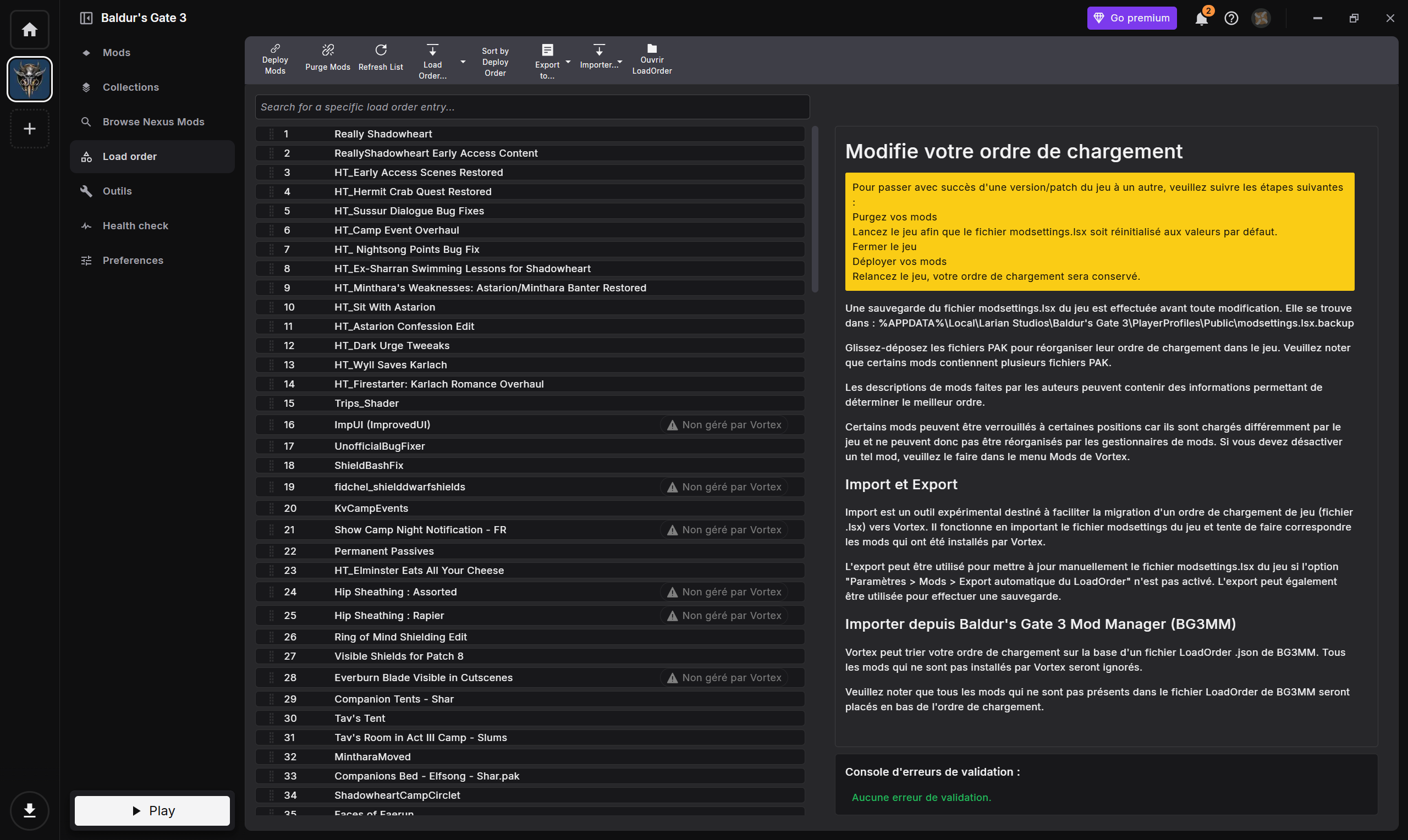Click the Hip Sheathing : Assorted warning badge
The image size is (1408, 840).
point(724,593)
